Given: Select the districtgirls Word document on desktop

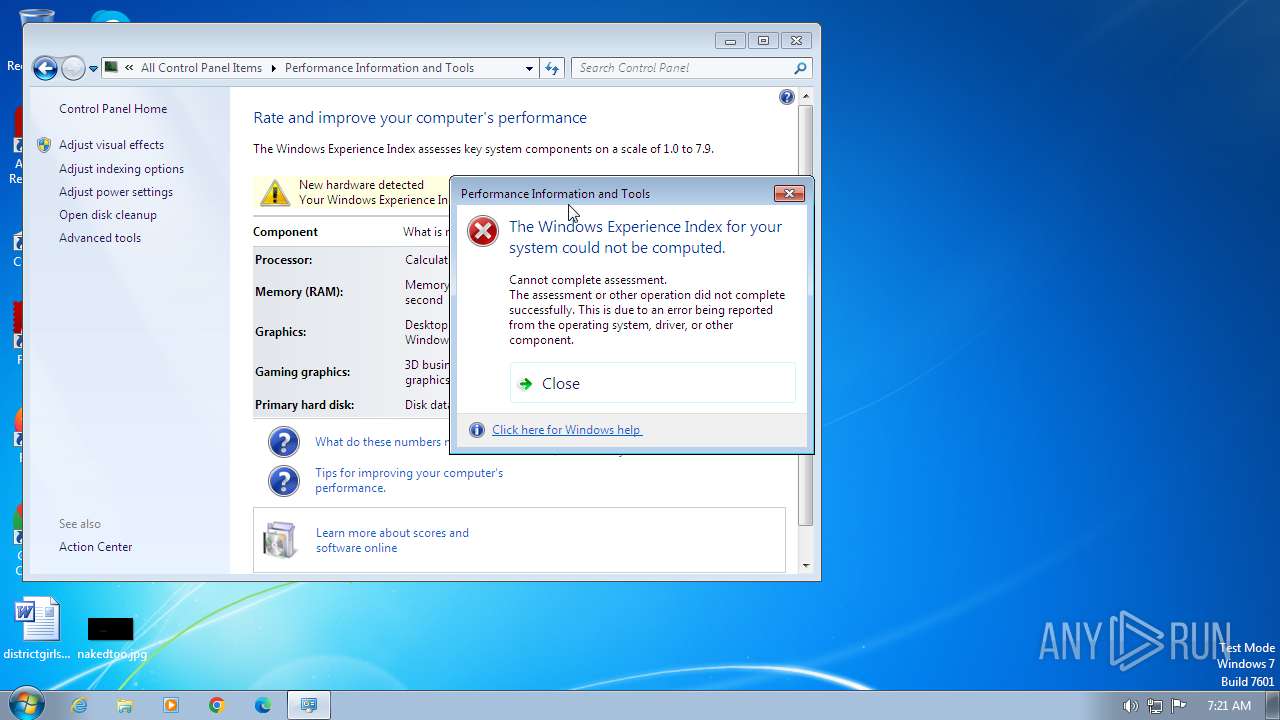Looking at the screenshot, I should coord(37,630).
